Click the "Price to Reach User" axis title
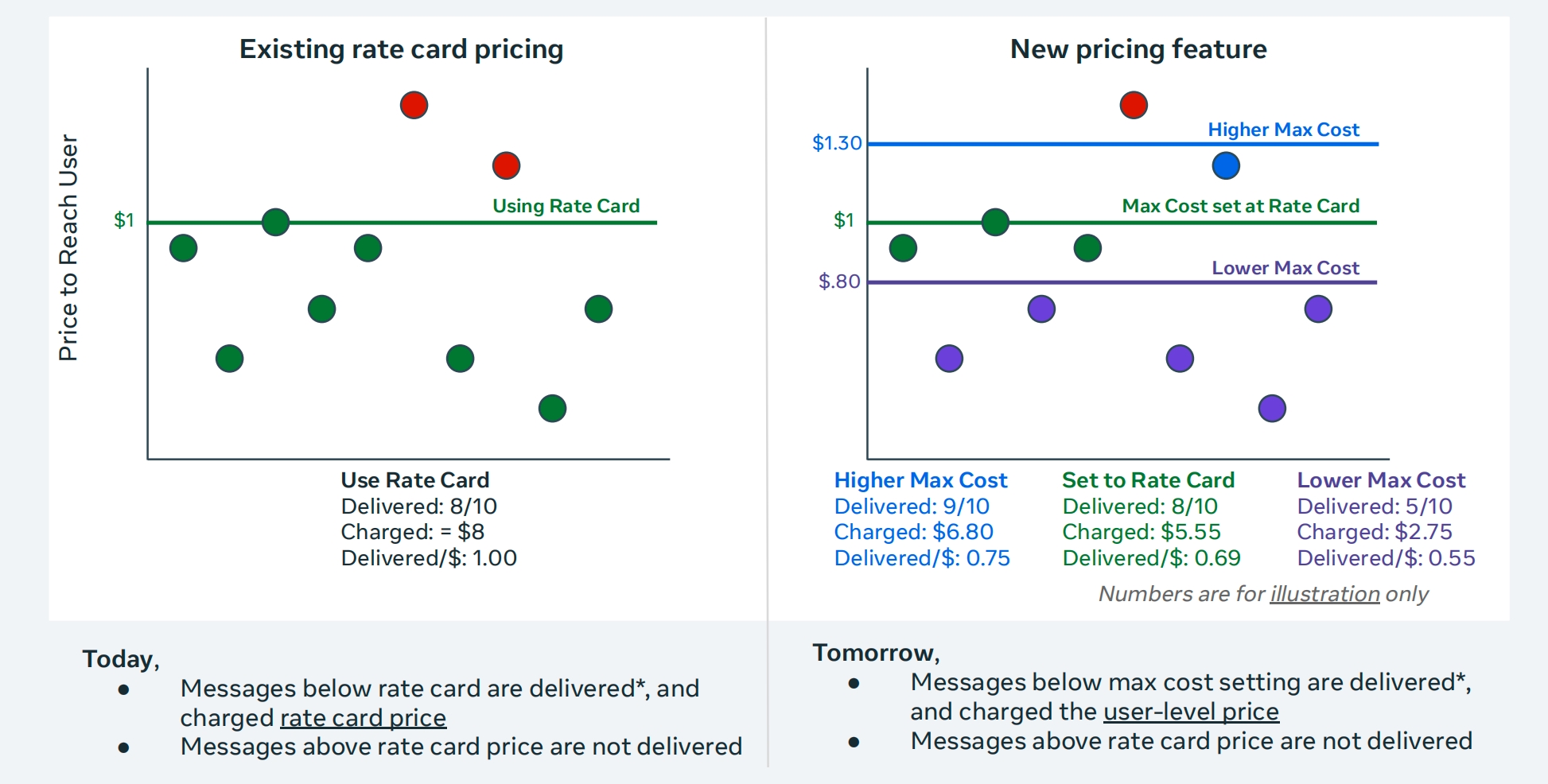Image resolution: width=1548 pixels, height=784 pixels. pyautogui.click(x=68, y=247)
